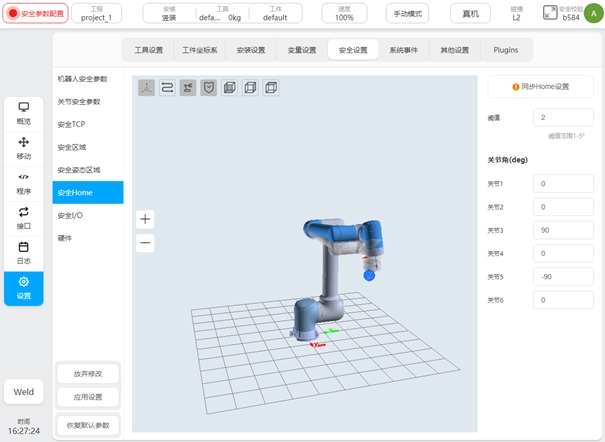
Task: Open the 程序 program sidebar page
Action: pos(24,182)
